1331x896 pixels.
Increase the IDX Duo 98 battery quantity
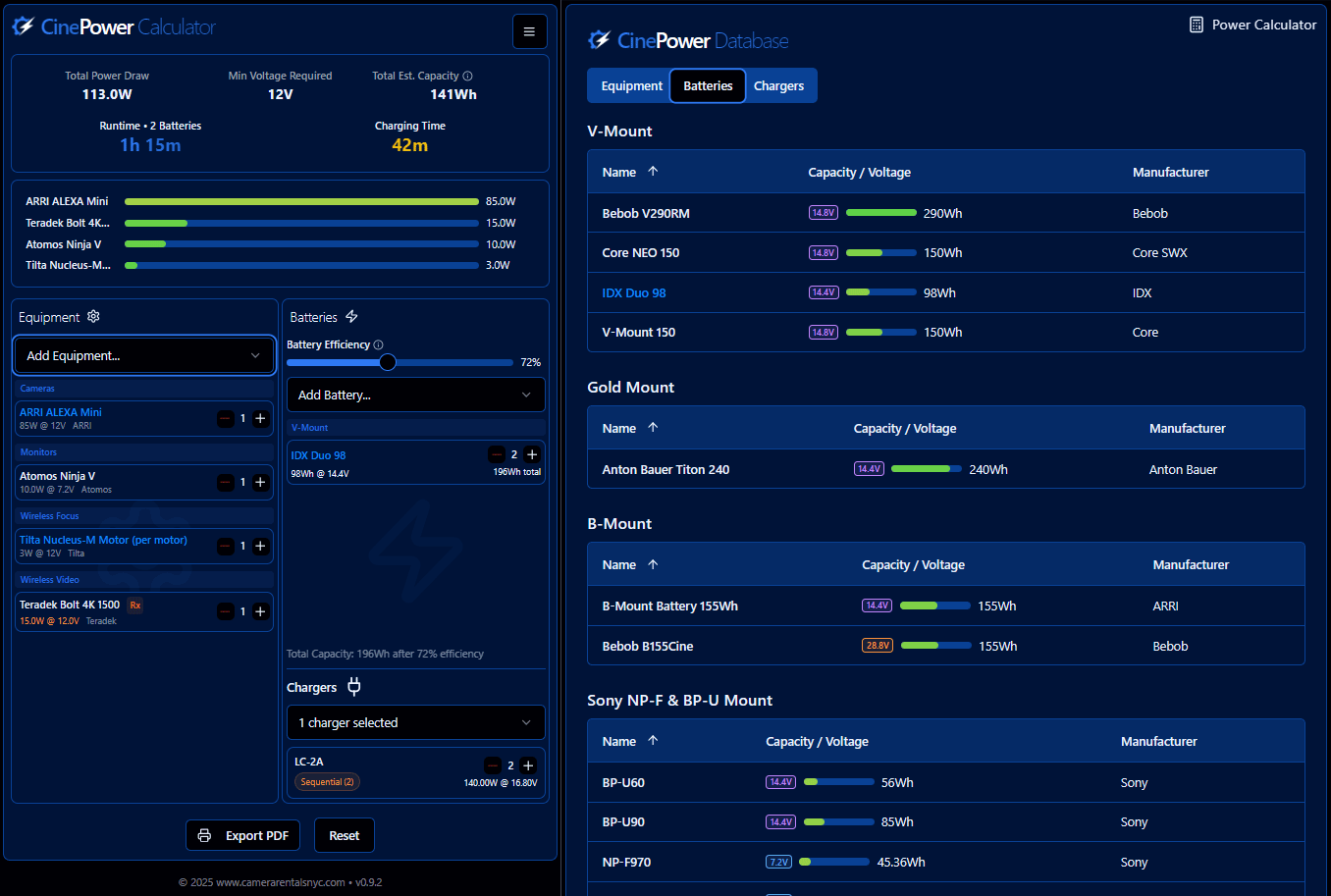531,454
